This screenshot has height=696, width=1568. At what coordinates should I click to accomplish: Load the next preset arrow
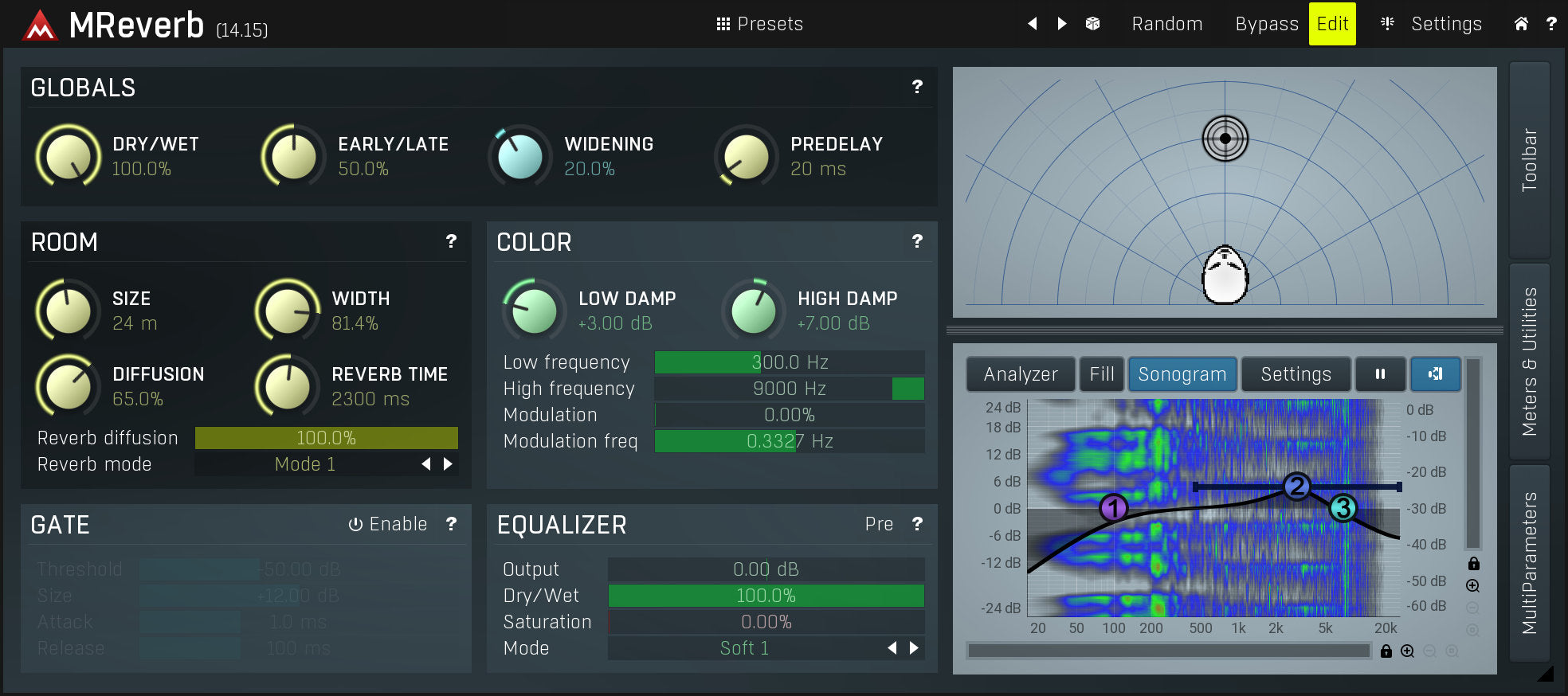click(1062, 24)
